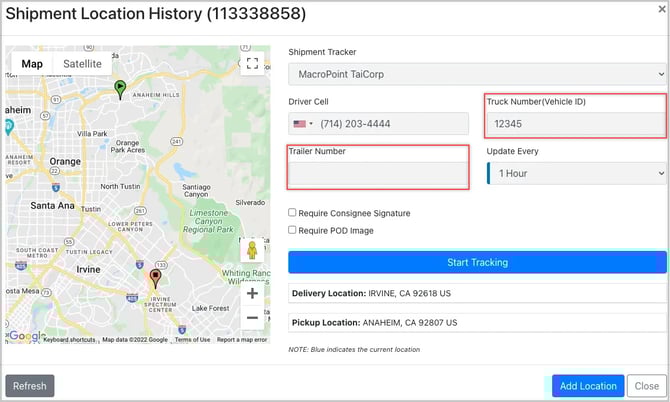Switch to the Satellite map view
The width and height of the screenshot is (670, 402).
pos(82,64)
